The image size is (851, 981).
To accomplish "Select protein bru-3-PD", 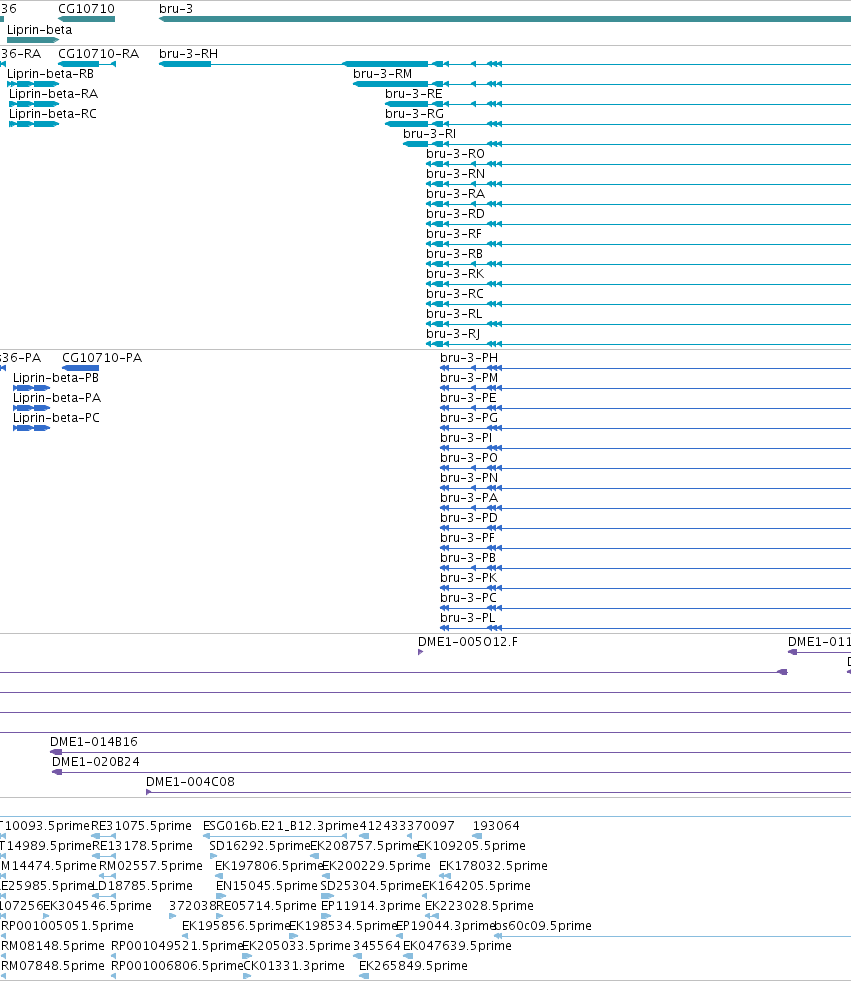I will coord(469,518).
